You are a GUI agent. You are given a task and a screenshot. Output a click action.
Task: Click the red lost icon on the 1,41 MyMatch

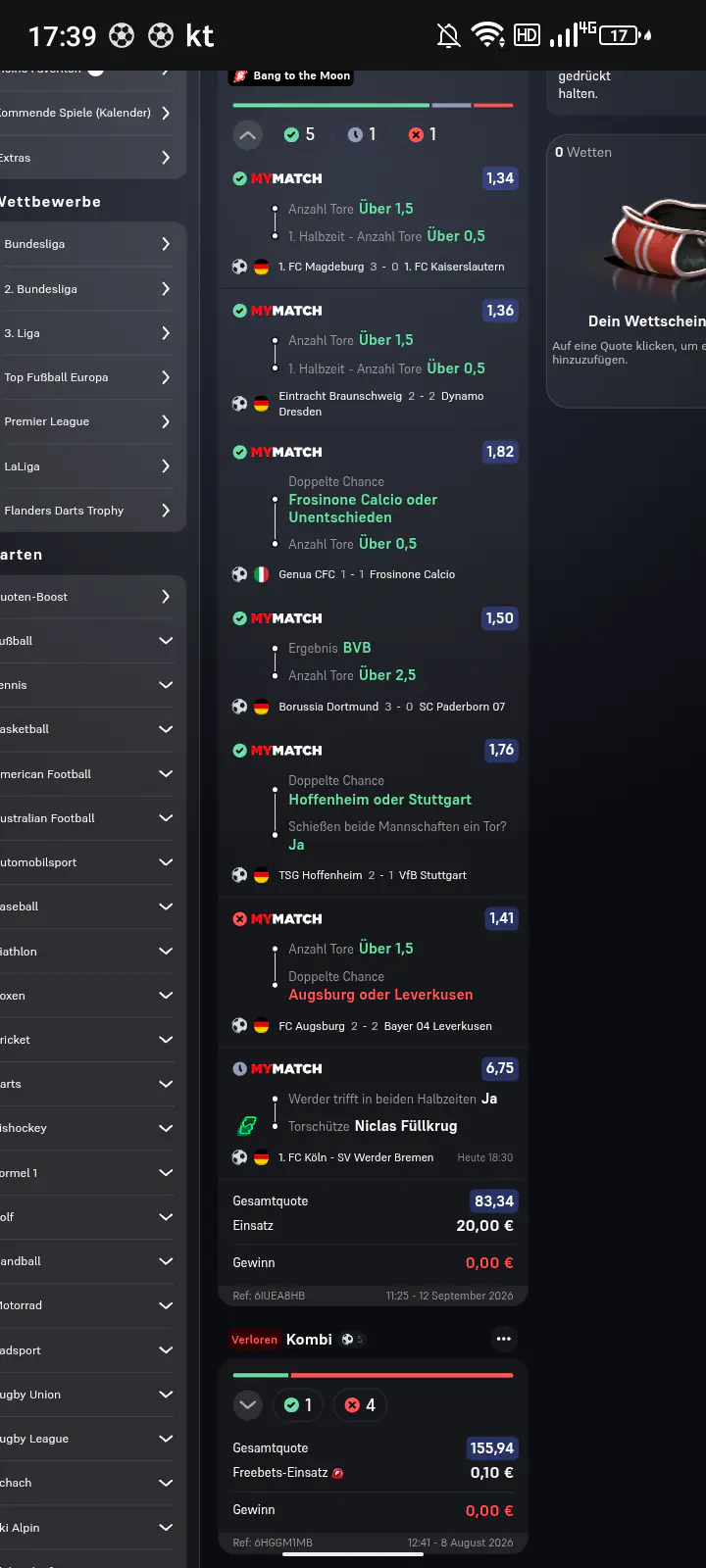coord(239,919)
